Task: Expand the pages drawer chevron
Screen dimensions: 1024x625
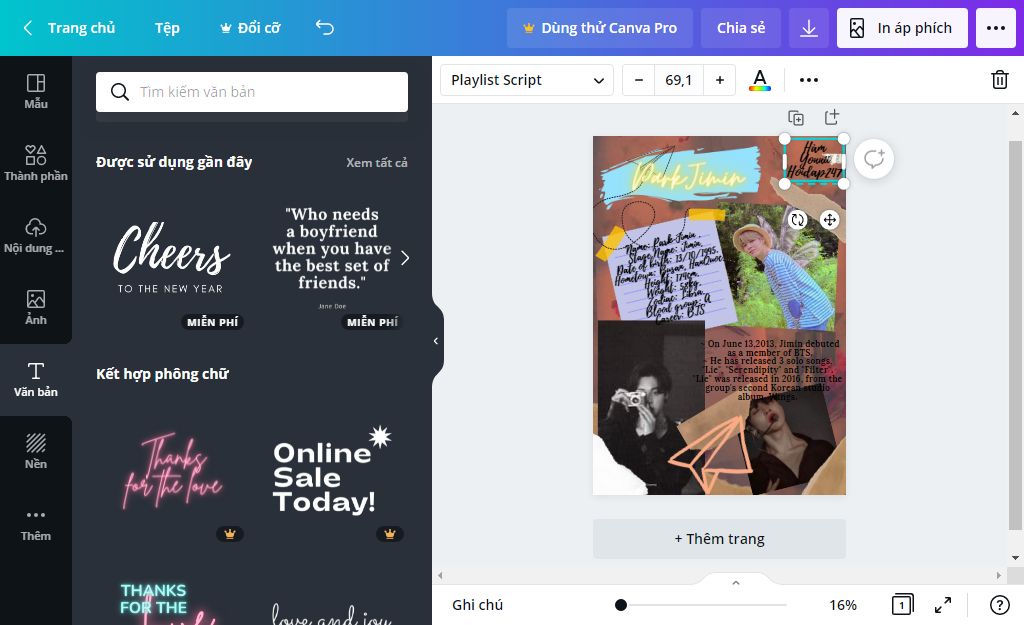Action: [736, 583]
